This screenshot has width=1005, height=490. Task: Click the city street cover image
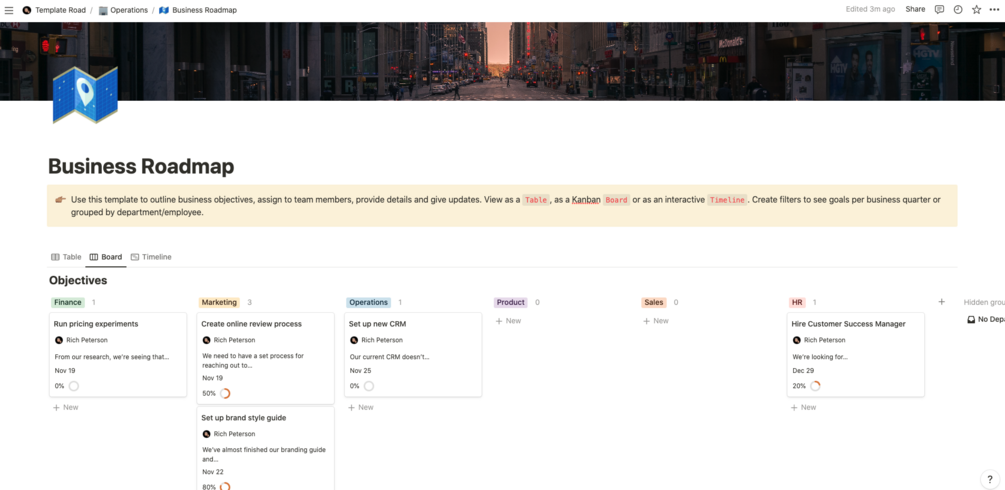point(502,61)
